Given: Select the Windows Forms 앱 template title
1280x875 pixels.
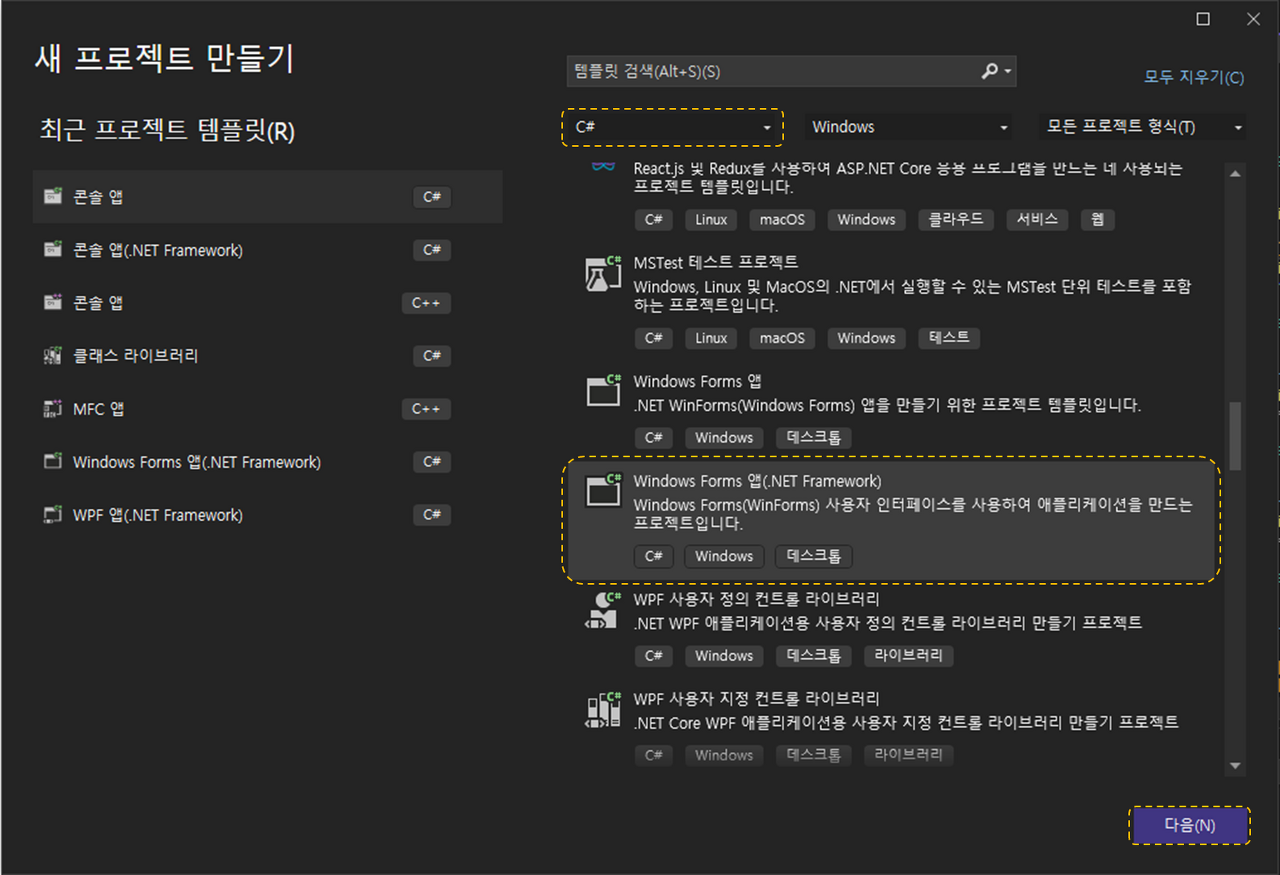Looking at the screenshot, I should pyautogui.click(x=697, y=381).
